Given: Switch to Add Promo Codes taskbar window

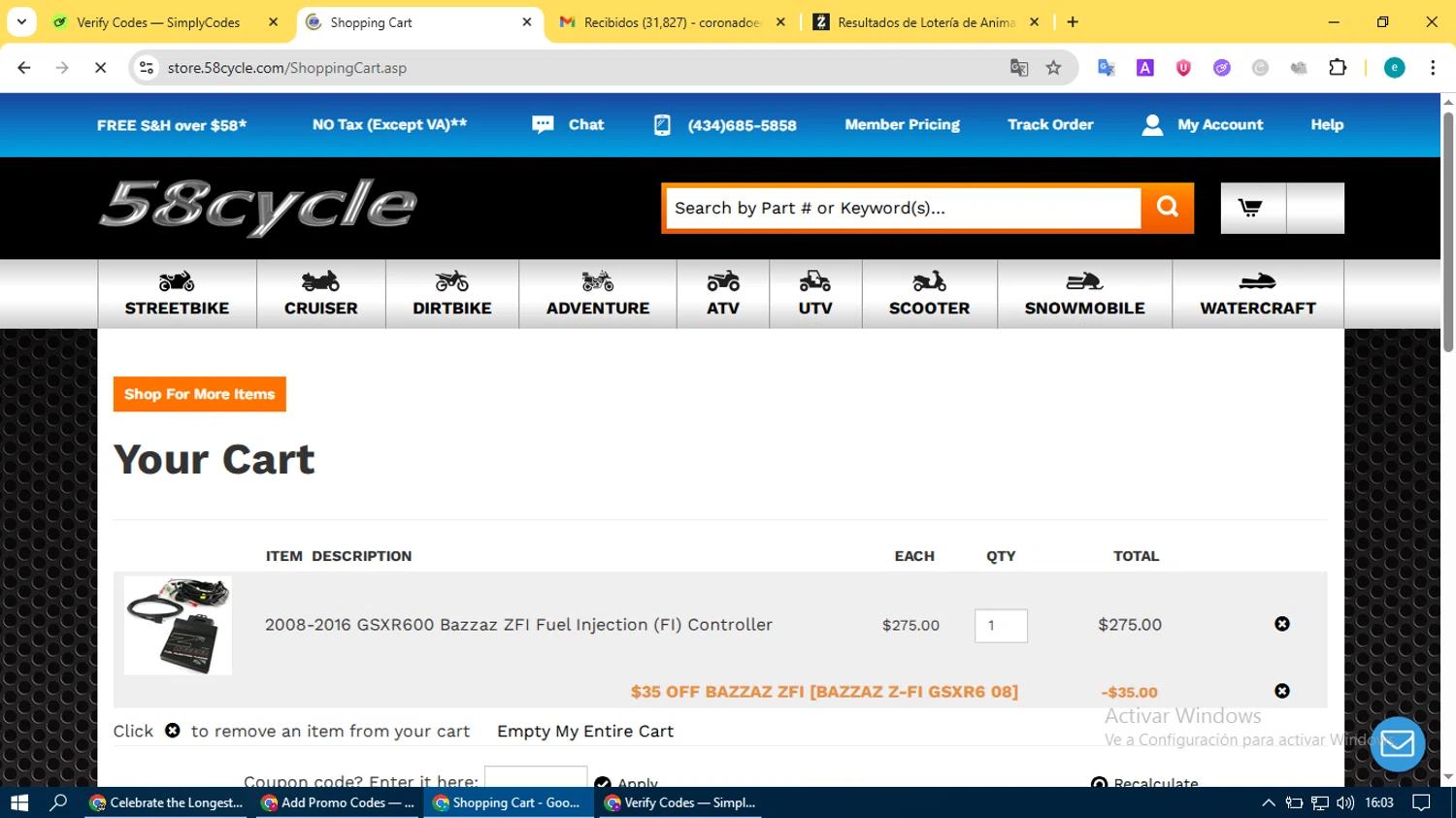Looking at the screenshot, I should click(338, 802).
